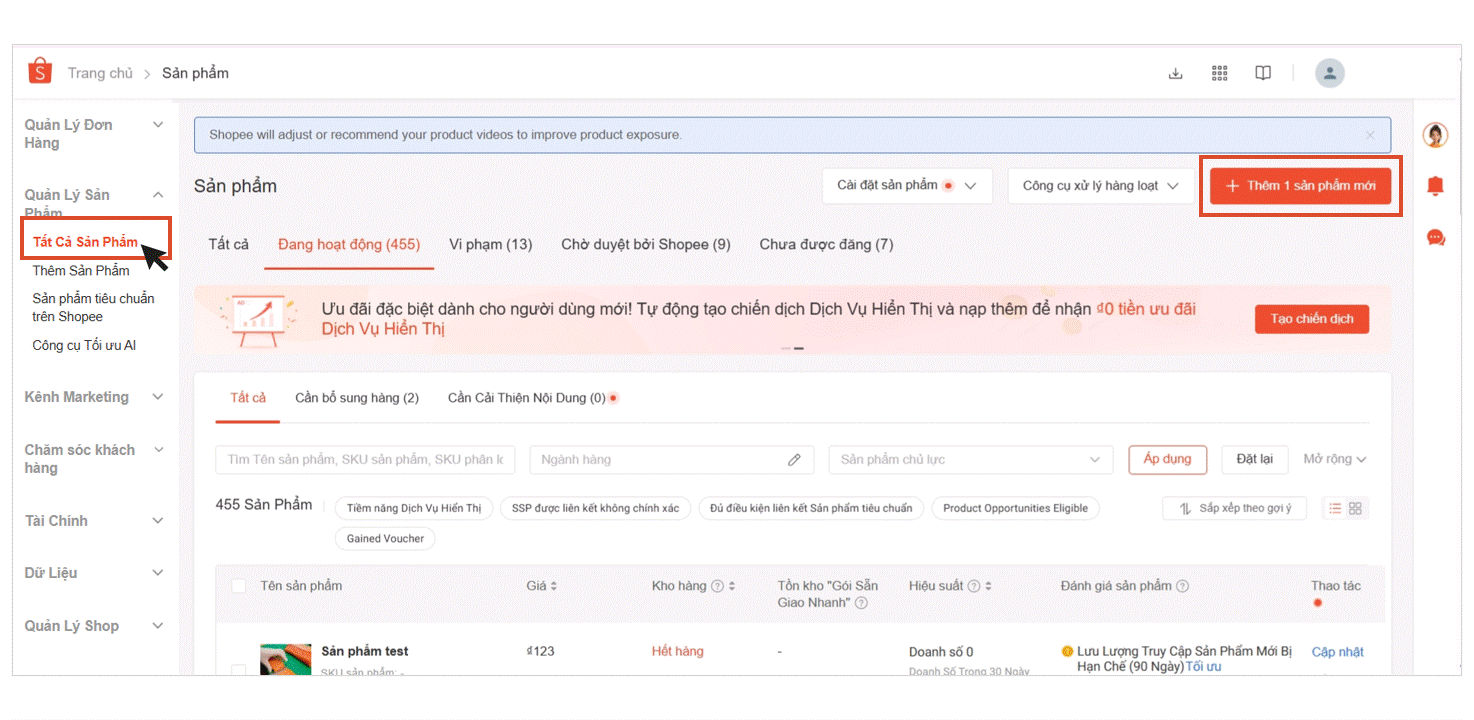Open the download icon in top bar
Image resolution: width=1474 pixels, height=720 pixels.
click(1176, 73)
